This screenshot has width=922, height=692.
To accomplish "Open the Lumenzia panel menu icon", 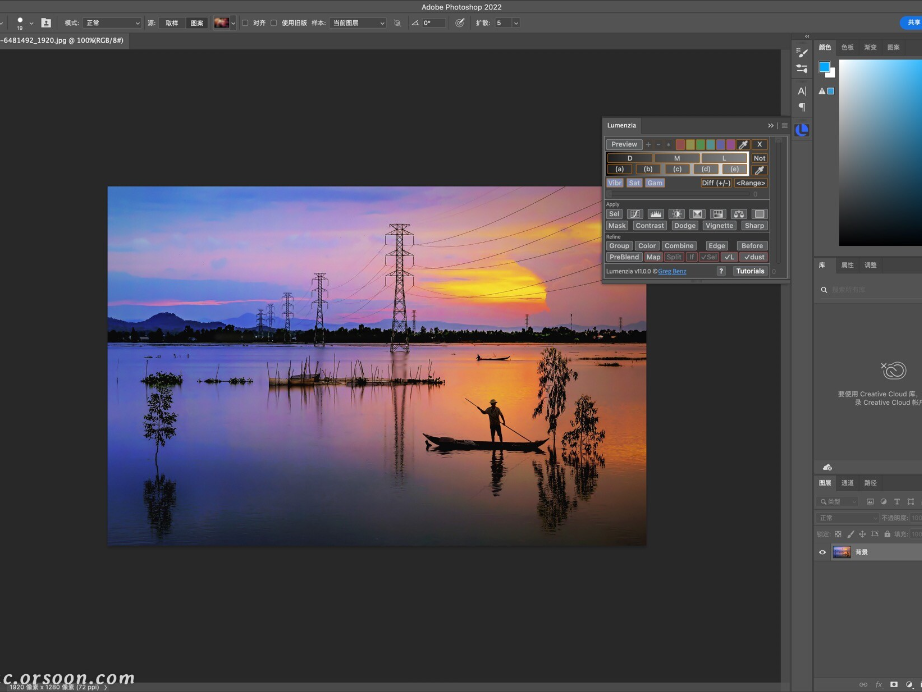I will [784, 125].
